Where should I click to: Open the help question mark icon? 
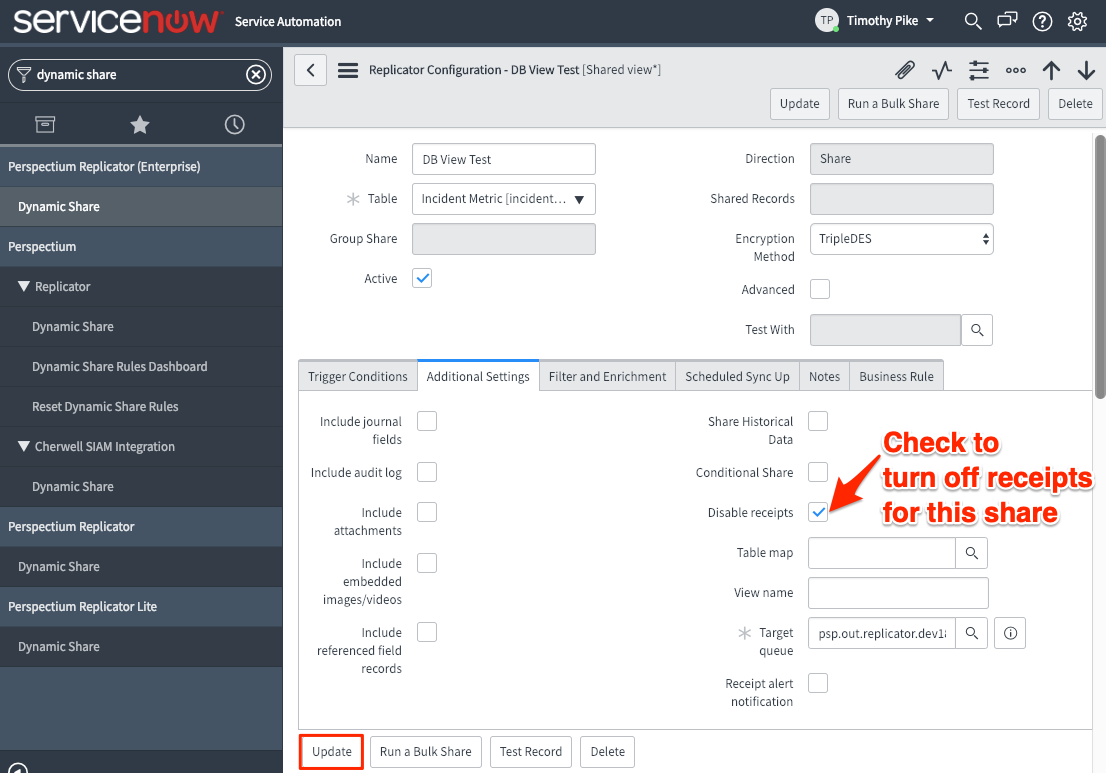click(x=1042, y=21)
